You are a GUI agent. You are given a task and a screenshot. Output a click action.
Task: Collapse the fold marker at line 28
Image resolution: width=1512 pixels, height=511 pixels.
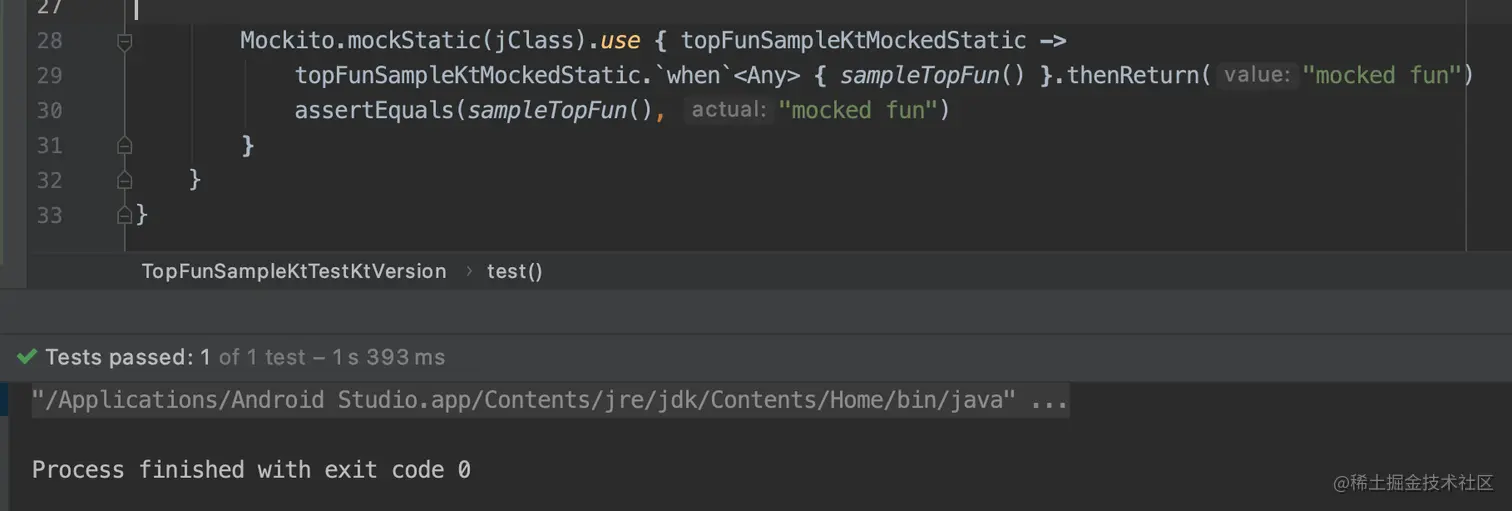(x=124, y=41)
